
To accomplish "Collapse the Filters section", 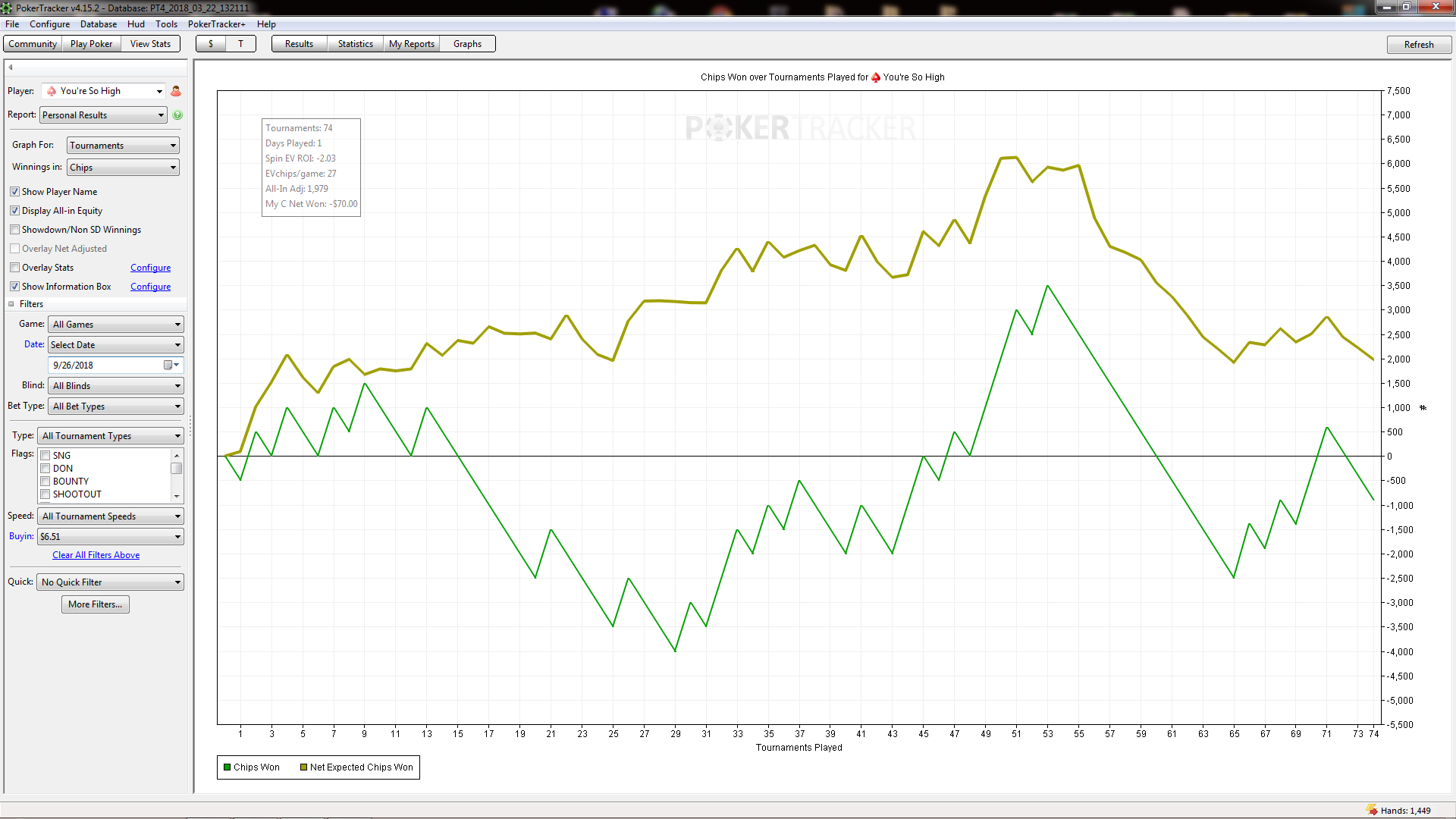I will (11, 304).
